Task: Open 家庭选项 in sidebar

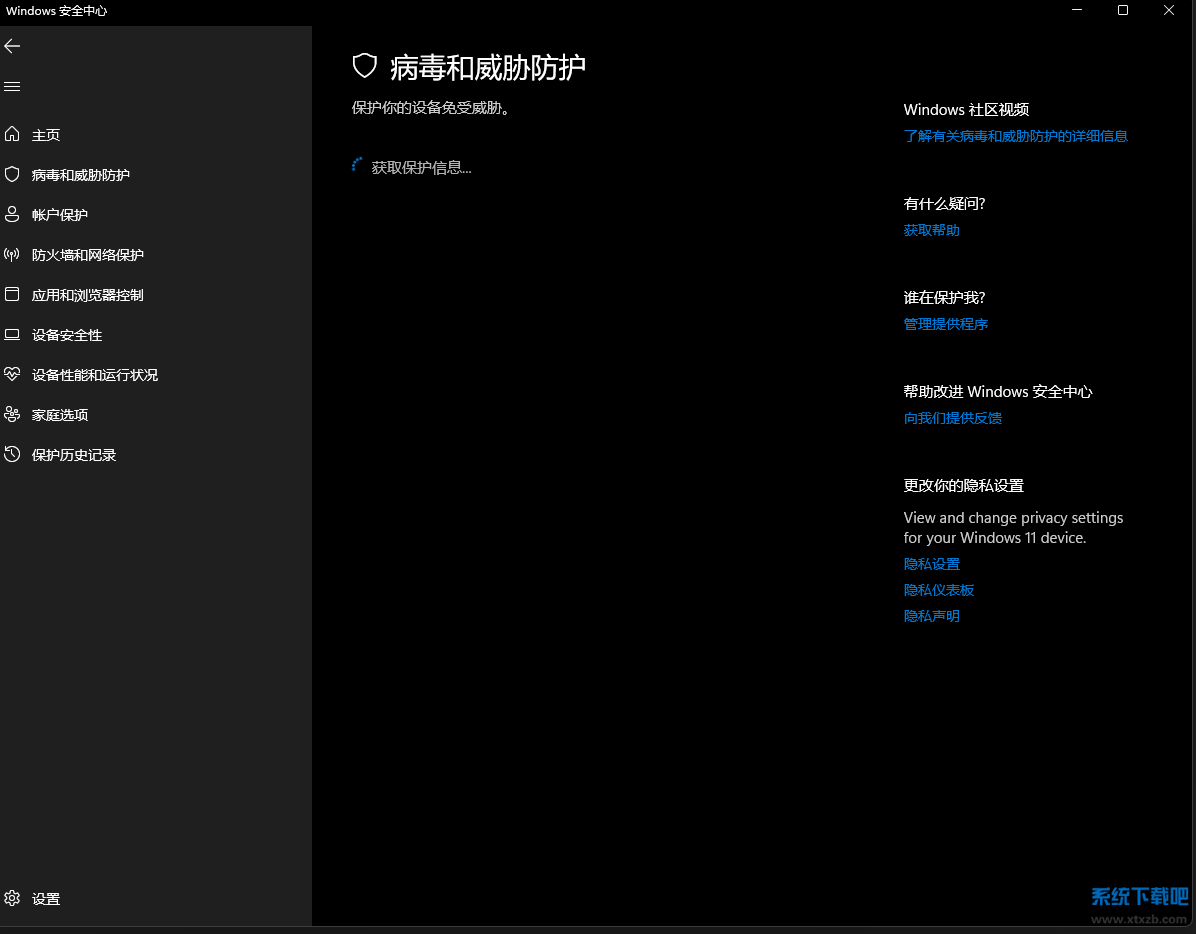Action: (x=60, y=414)
